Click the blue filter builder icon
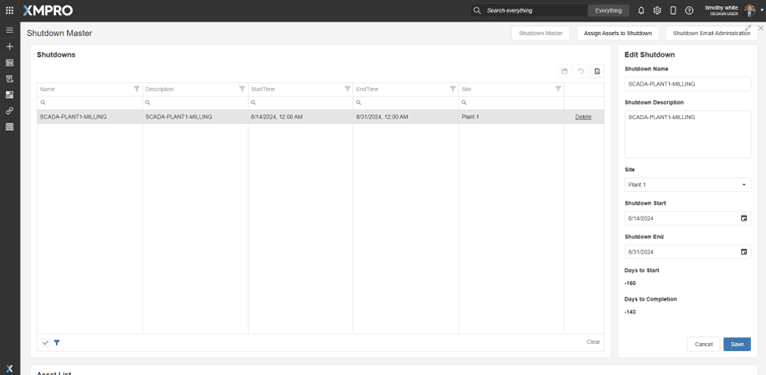This screenshot has height=375, width=766. (57, 343)
